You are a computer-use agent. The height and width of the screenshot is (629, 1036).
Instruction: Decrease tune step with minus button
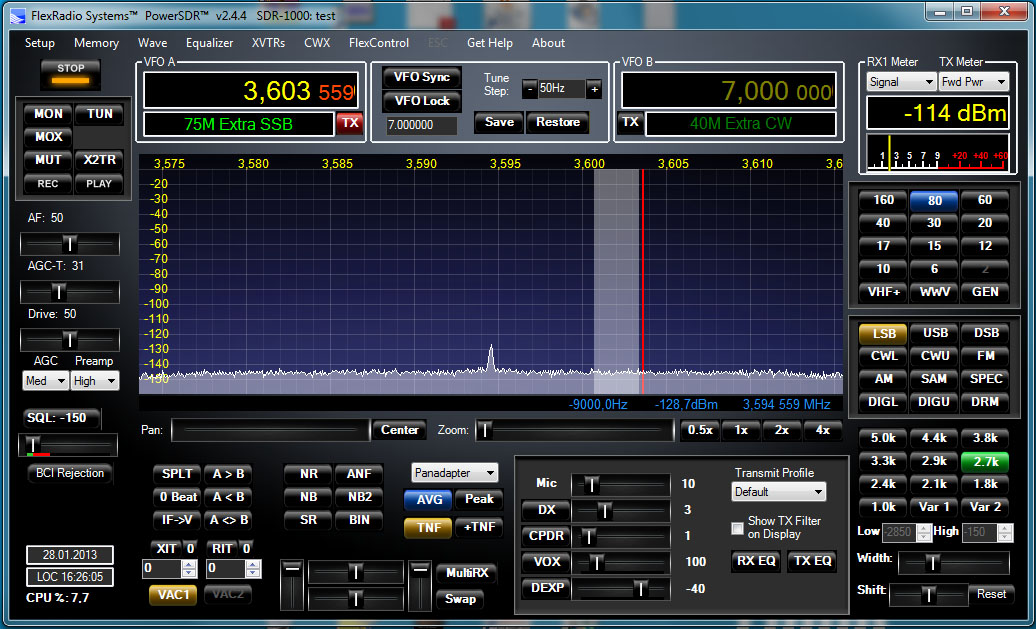coord(530,89)
